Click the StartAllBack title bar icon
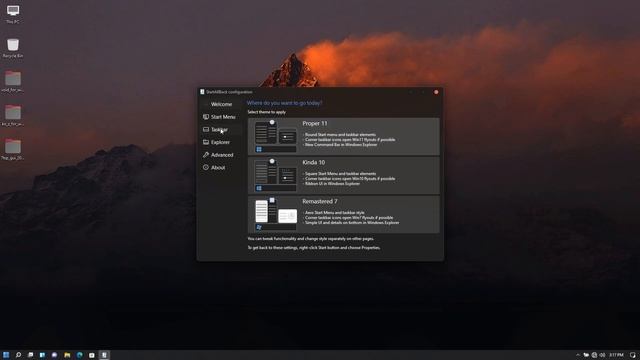640x360 pixels. 202,92
